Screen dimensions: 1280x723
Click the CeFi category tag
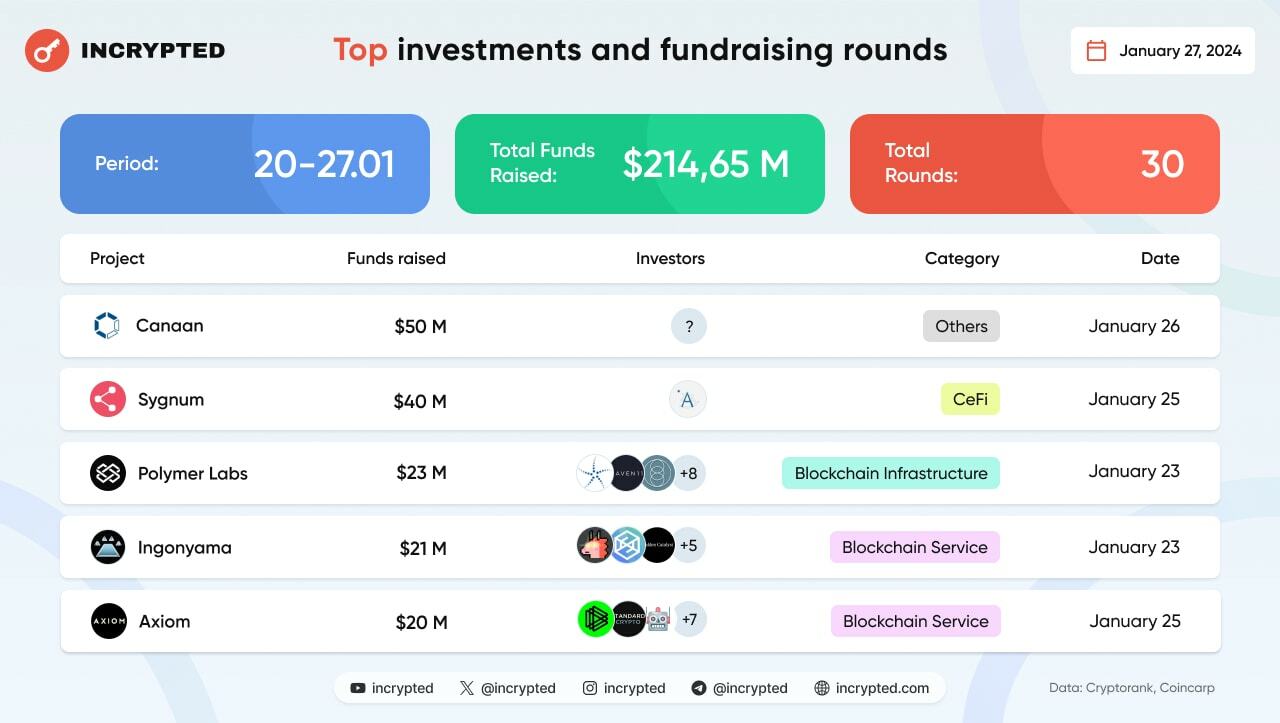970,399
